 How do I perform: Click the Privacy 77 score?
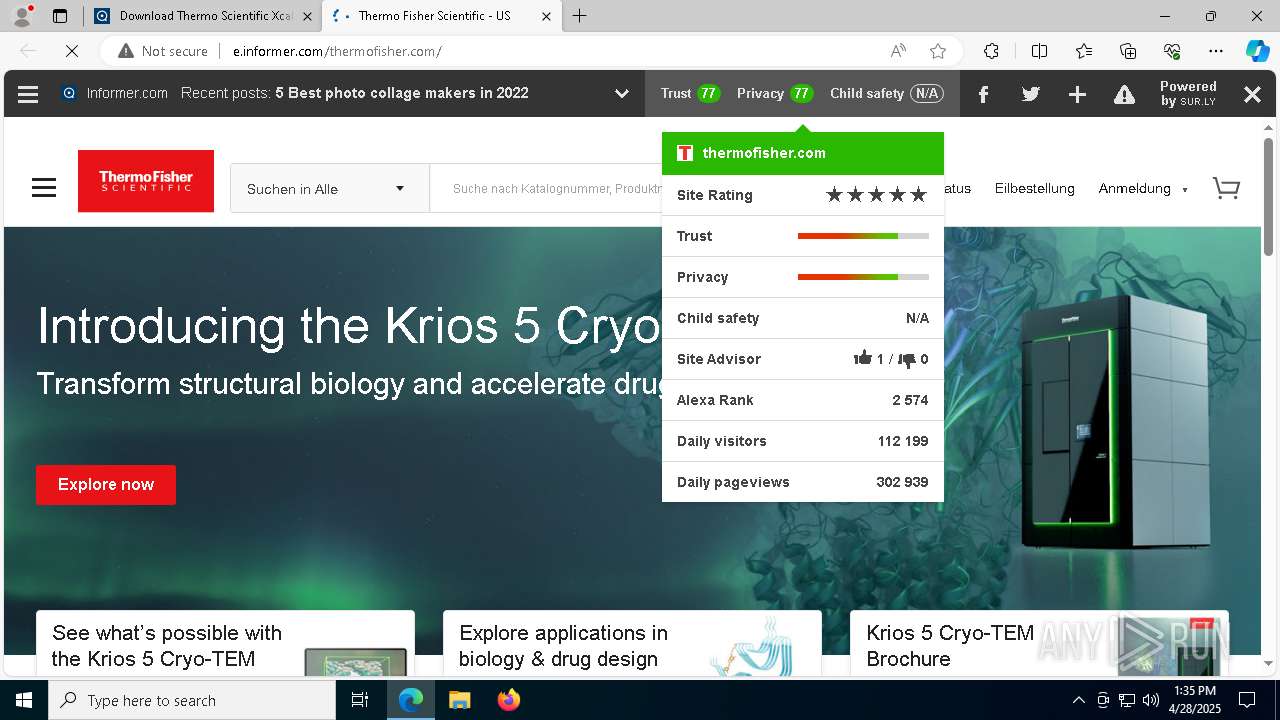pos(774,93)
